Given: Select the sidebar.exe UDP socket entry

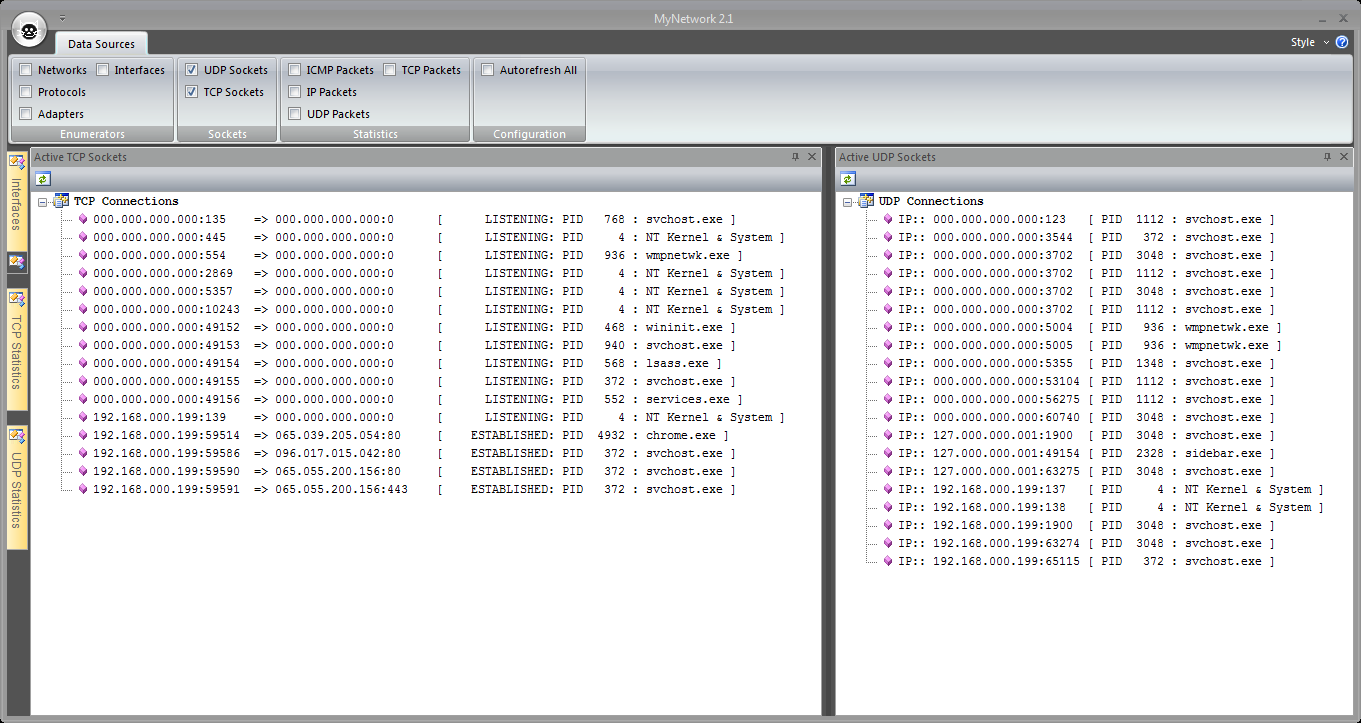Looking at the screenshot, I should [x=1080, y=454].
